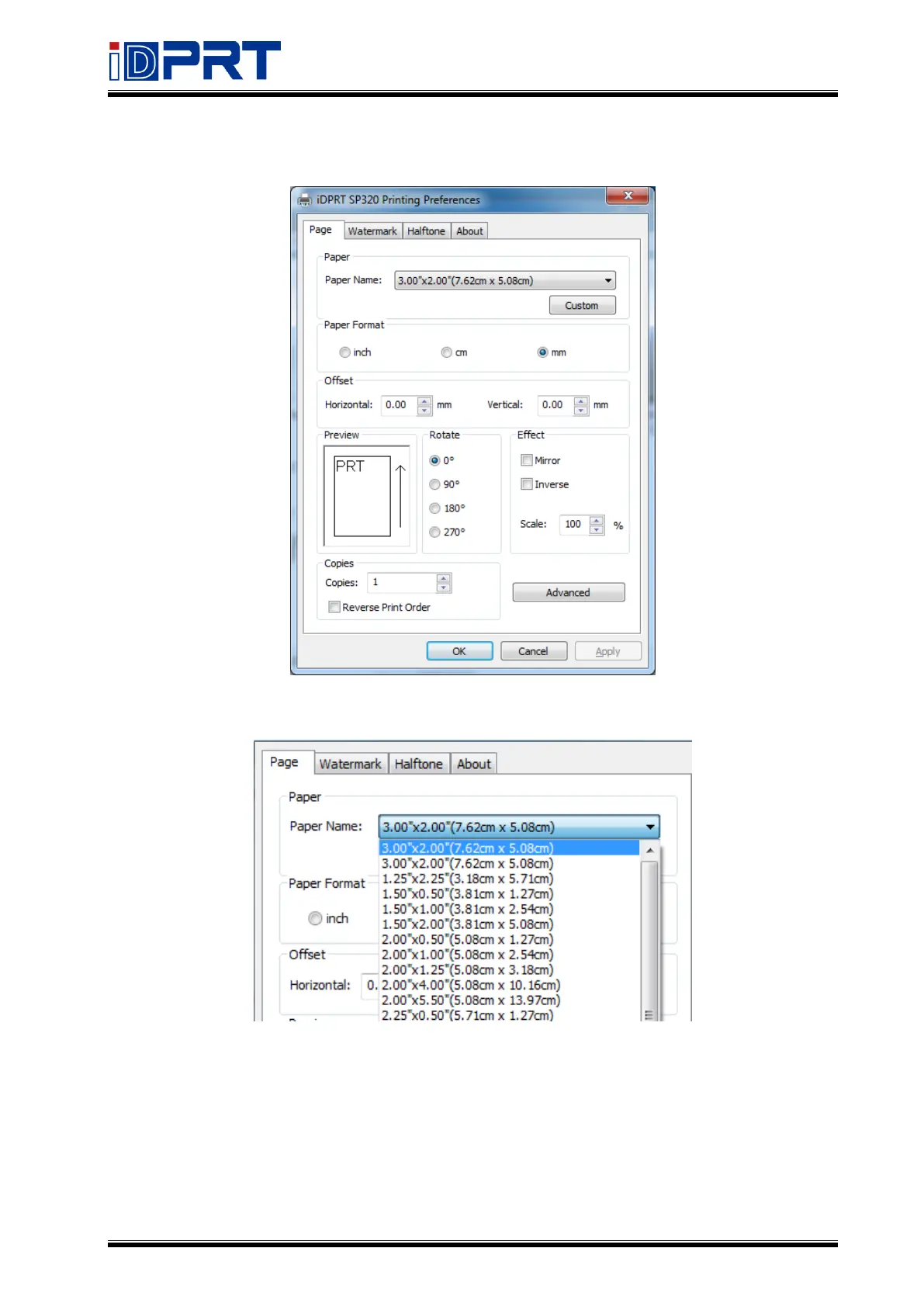924x1307 pixels.
Task: Open the About tab in Printing Preferences dialog
Action: tap(469, 231)
